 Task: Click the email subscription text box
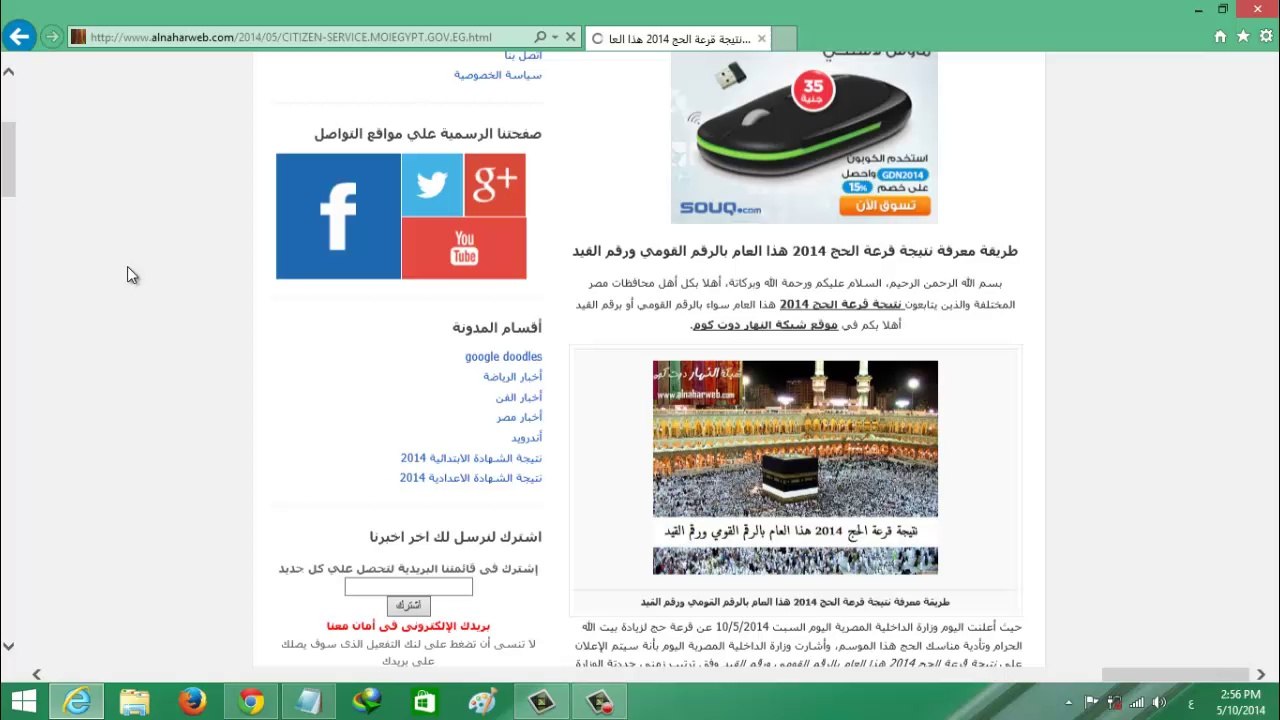pos(408,587)
